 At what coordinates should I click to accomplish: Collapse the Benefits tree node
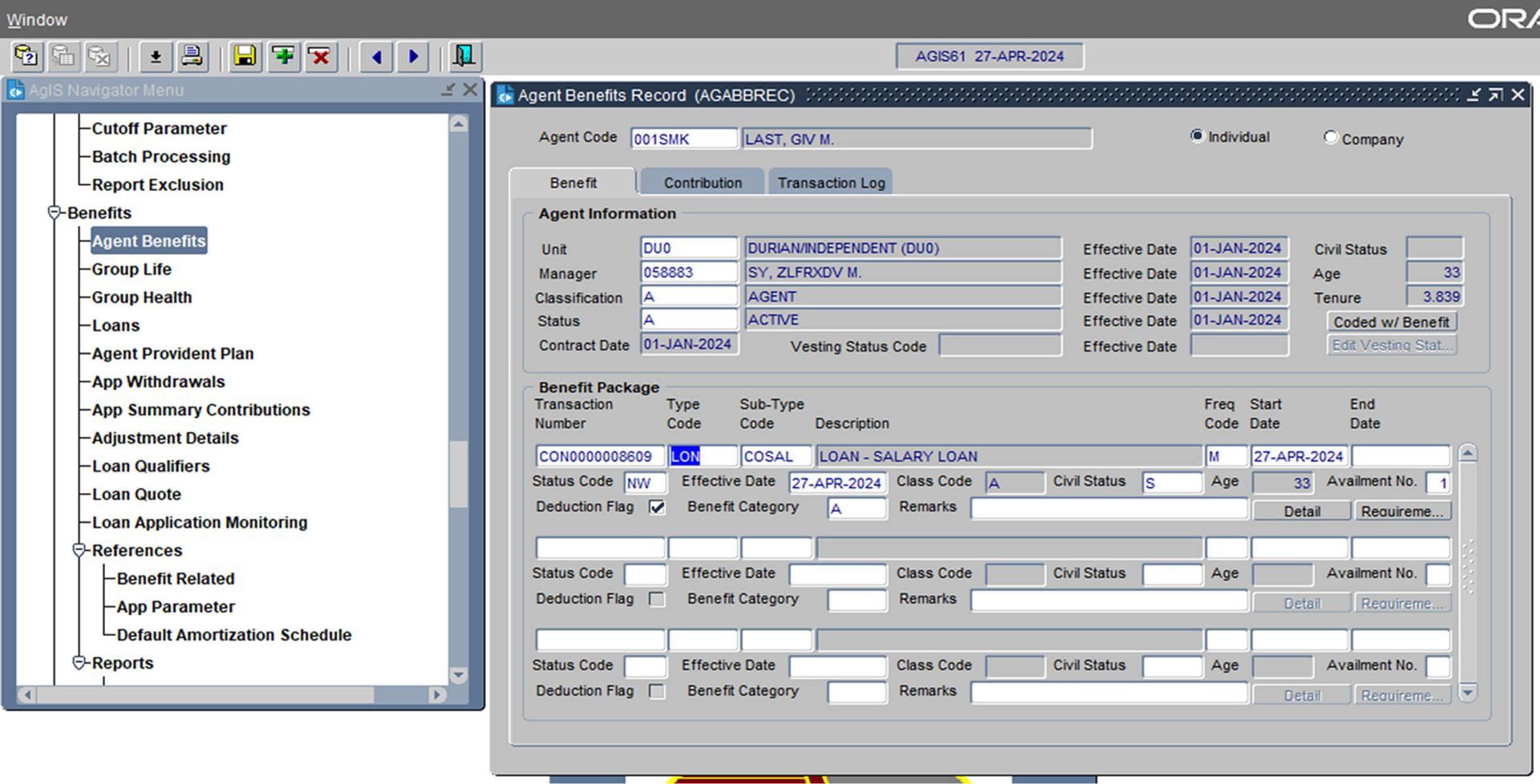click(x=55, y=213)
